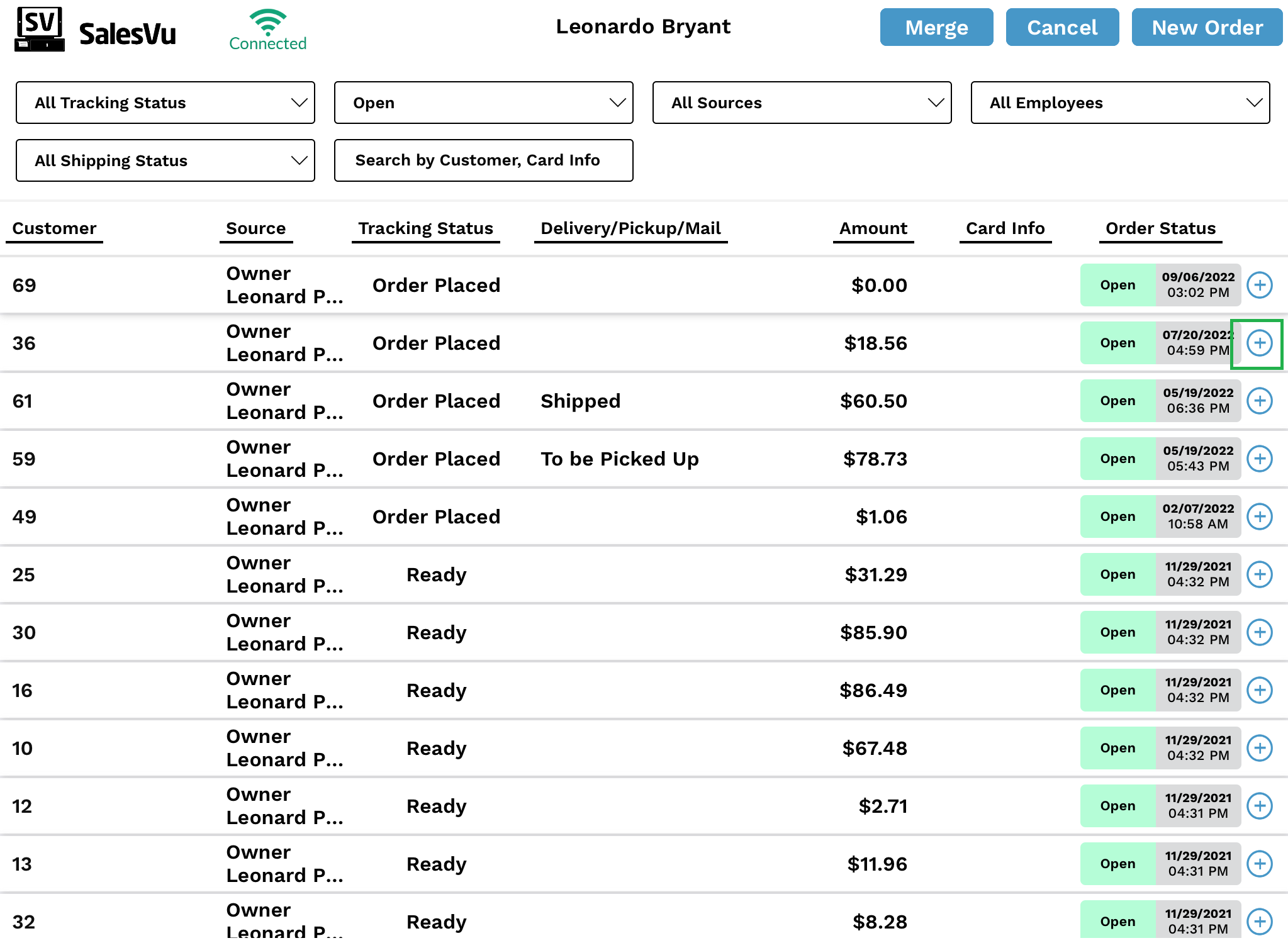Click the Search by Customer, Card Info field

tap(483, 160)
